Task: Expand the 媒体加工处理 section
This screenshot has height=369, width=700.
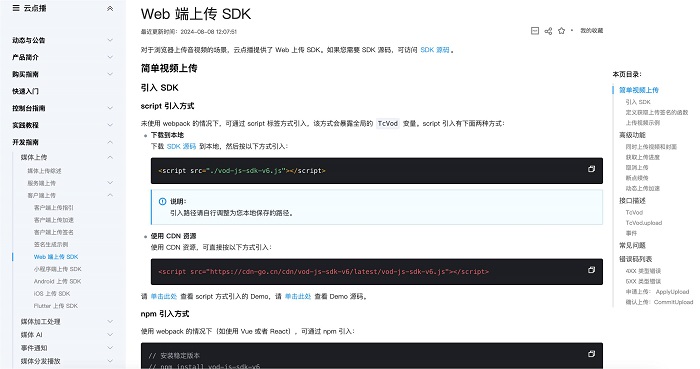Action: 110,321
